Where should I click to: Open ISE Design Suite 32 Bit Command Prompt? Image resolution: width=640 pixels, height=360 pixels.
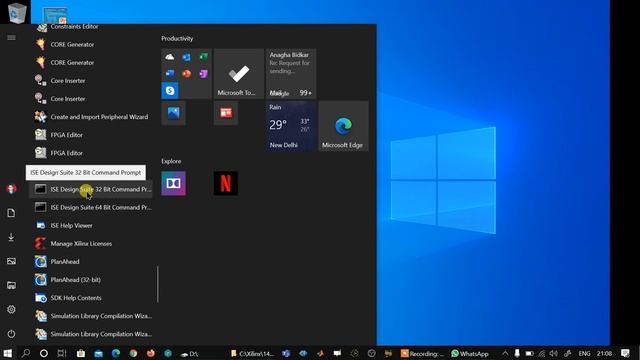[91, 189]
